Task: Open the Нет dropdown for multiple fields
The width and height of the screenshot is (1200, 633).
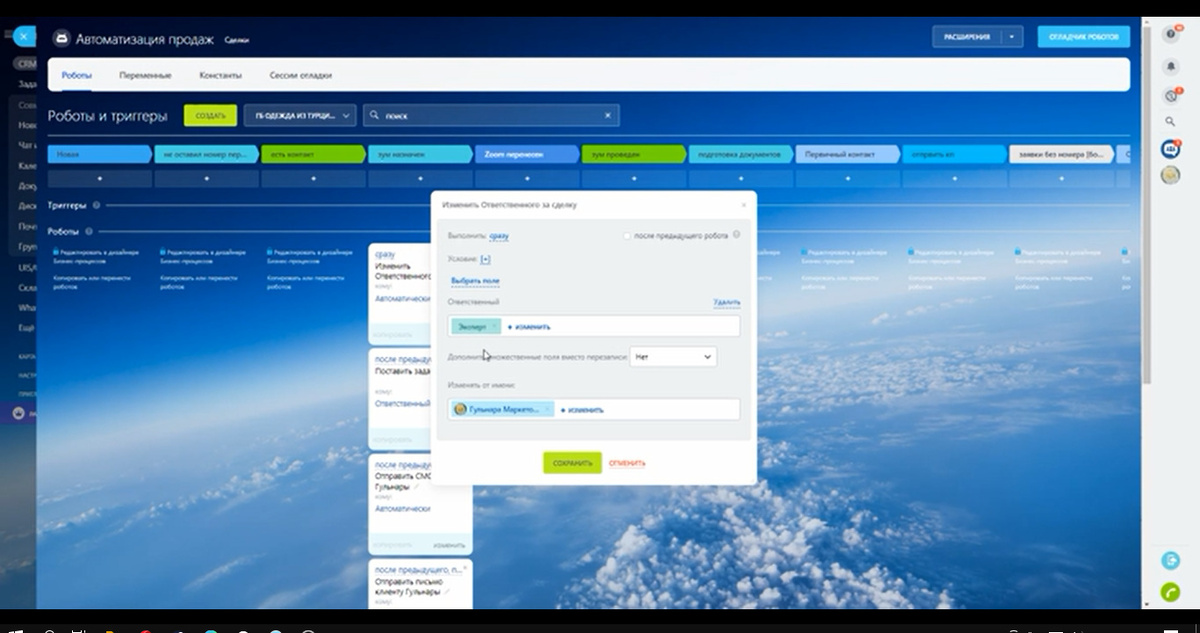Action: pyautogui.click(x=673, y=356)
